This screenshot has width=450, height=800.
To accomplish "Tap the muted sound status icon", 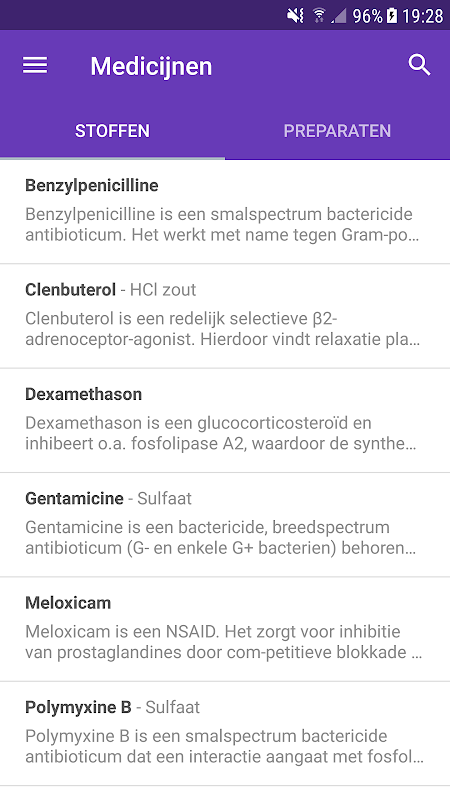I will click(x=295, y=16).
